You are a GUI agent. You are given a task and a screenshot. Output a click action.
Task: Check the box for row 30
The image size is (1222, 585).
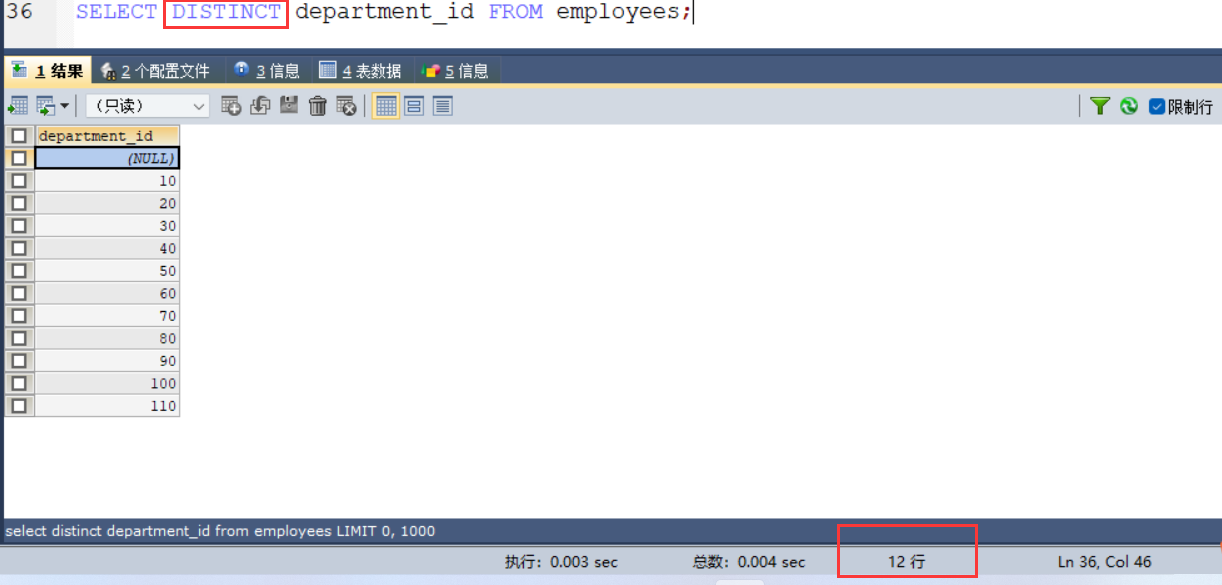[x=19, y=226]
